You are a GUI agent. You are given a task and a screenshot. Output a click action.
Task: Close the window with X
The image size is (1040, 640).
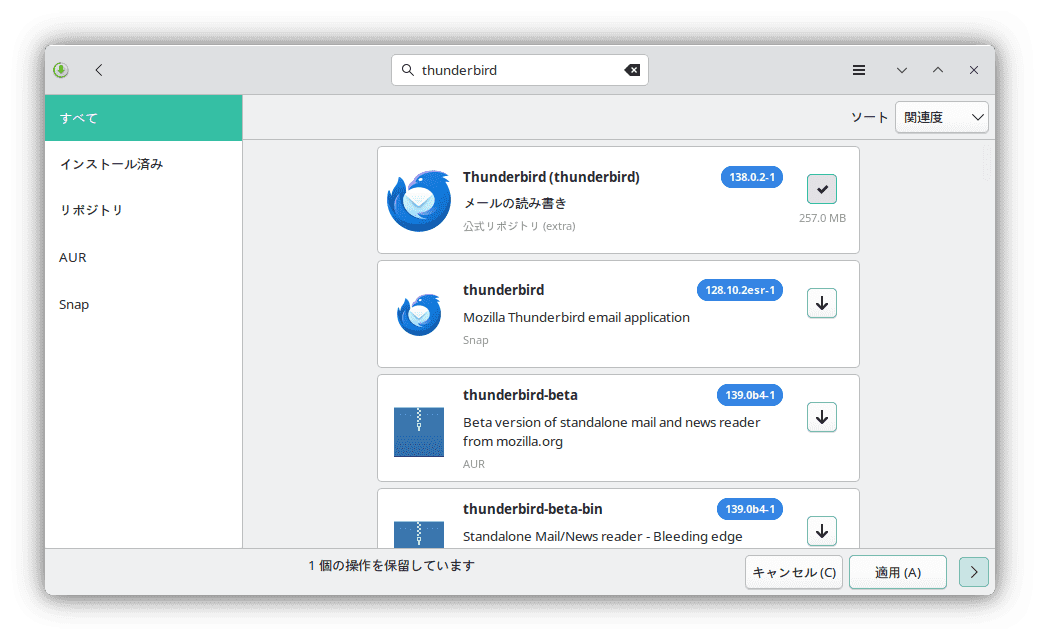pyautogui.click(x=974, y=70)
